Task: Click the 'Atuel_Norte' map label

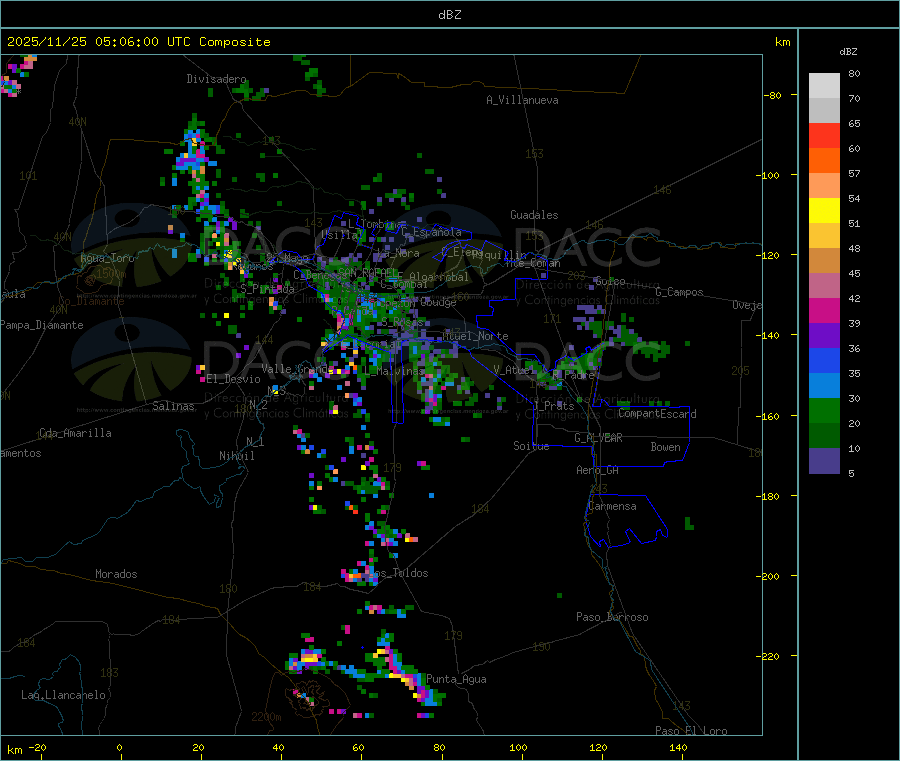Action: (475, 336)
